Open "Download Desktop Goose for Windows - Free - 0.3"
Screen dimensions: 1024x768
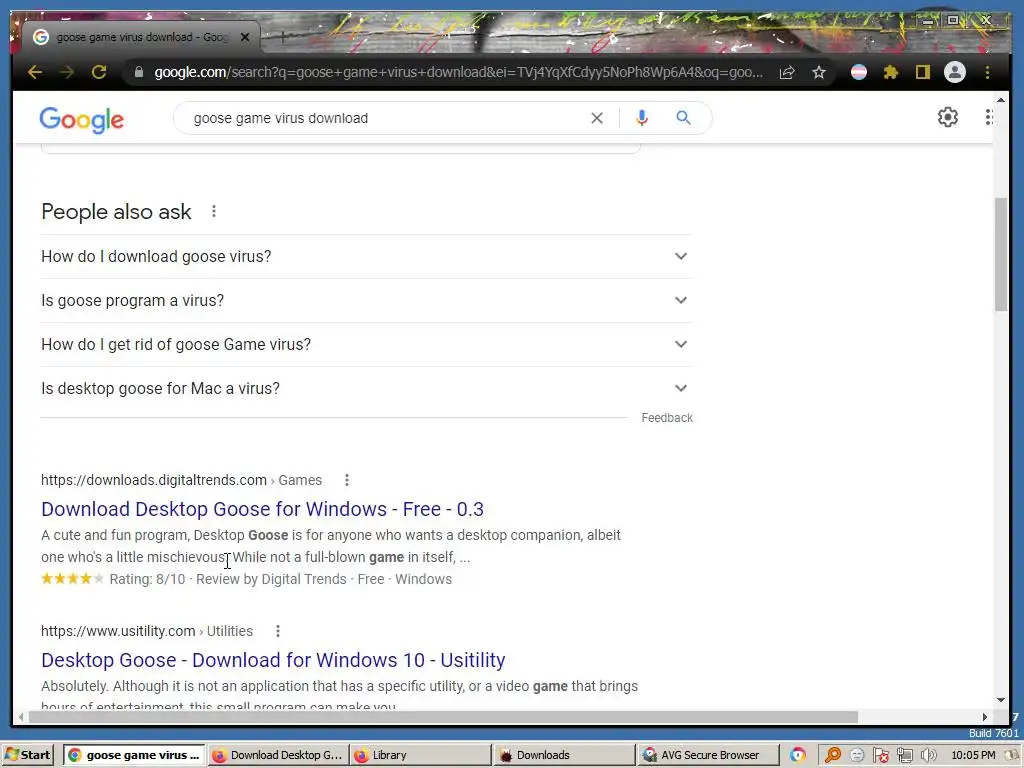263,509
